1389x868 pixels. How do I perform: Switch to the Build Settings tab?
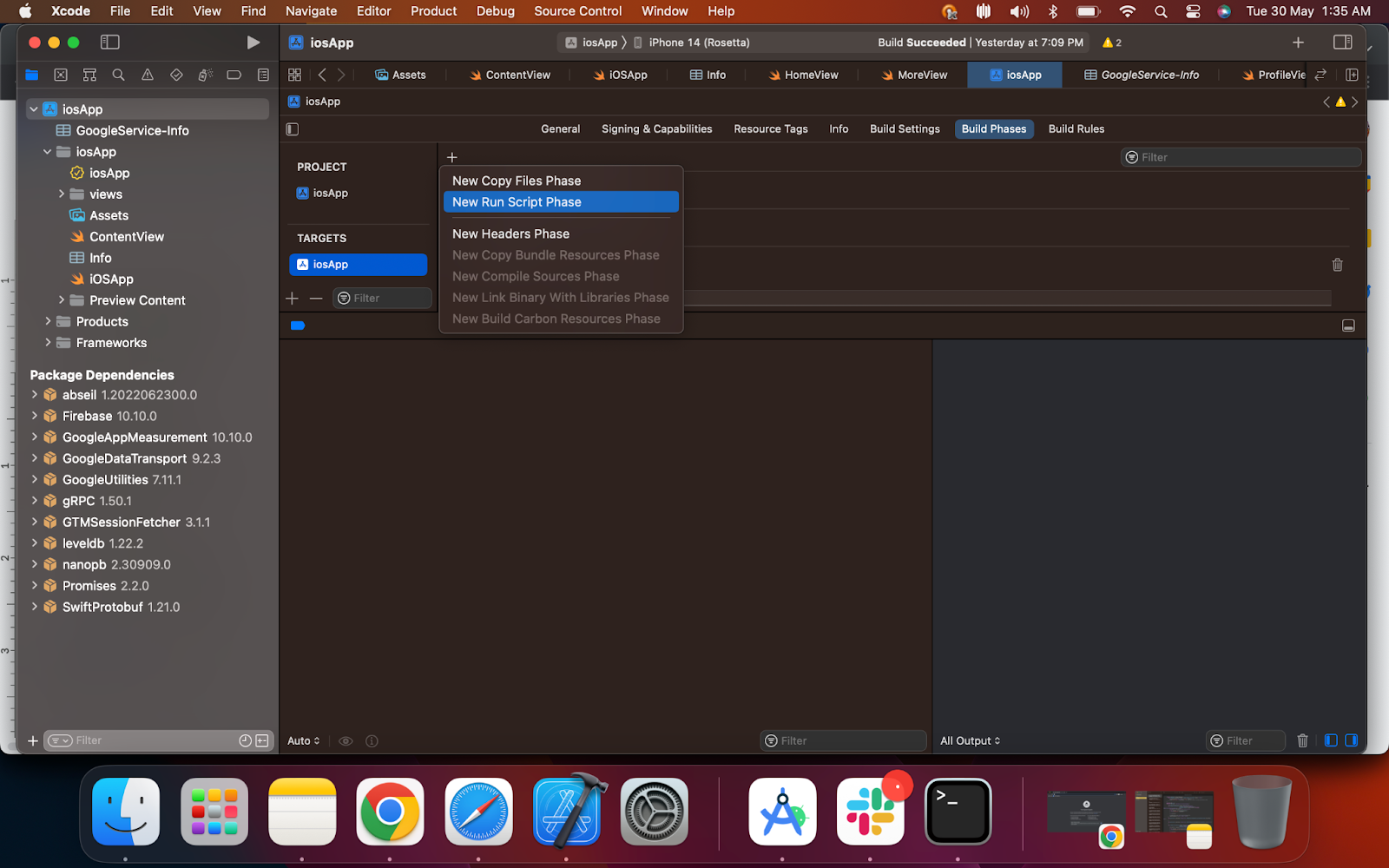[905, 129]
